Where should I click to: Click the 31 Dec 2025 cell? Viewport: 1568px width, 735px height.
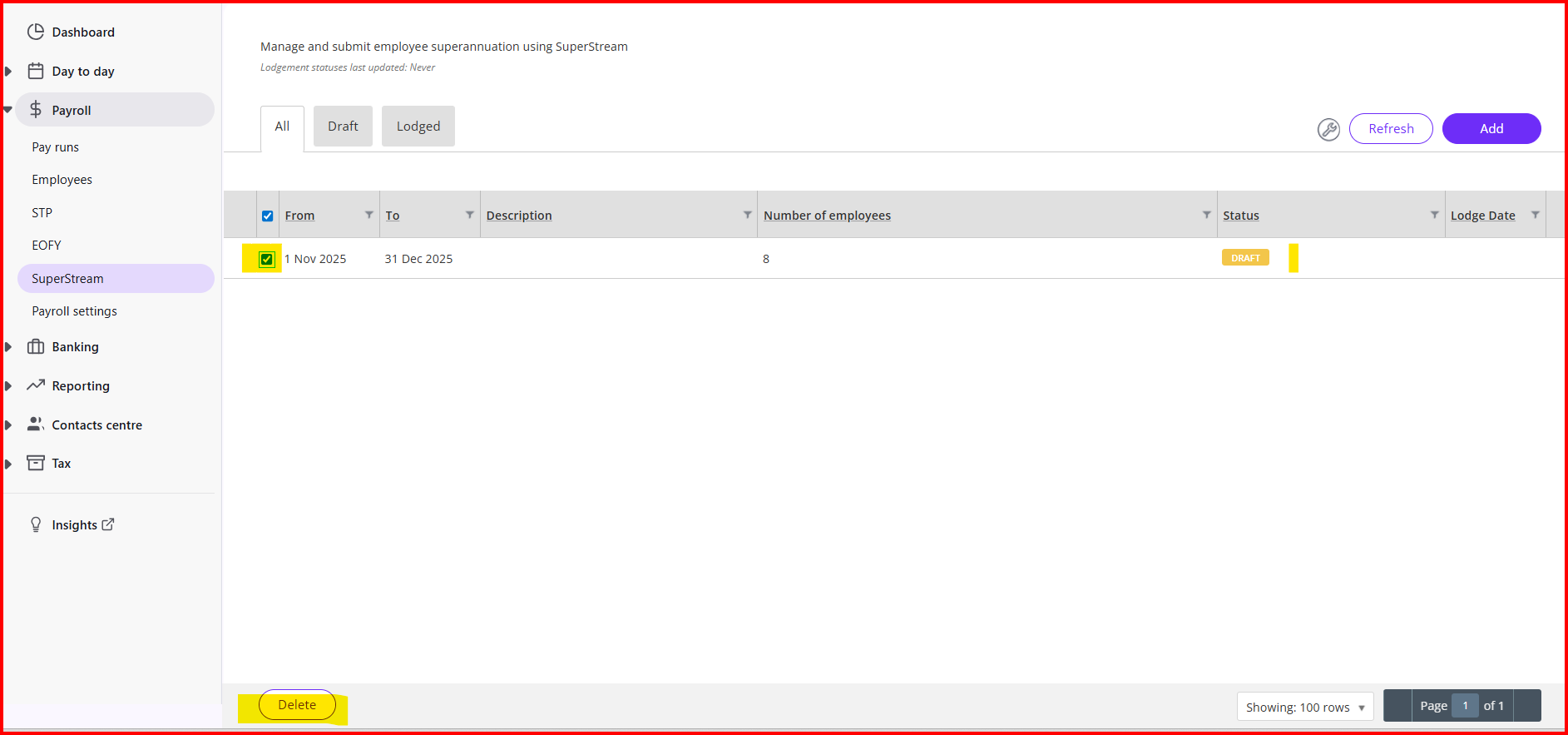418,259
